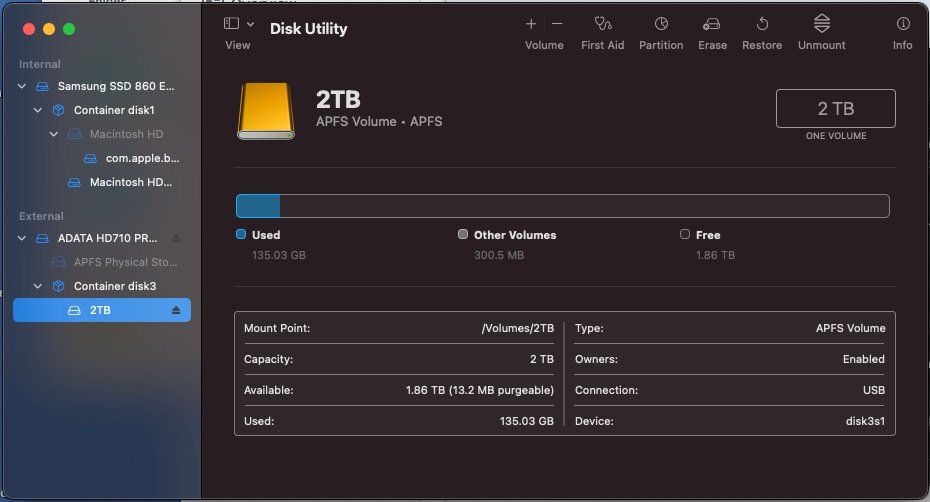Click the gray Other Volumes swatch
Viewport: 930px width, 502px height.
point(463,234)
